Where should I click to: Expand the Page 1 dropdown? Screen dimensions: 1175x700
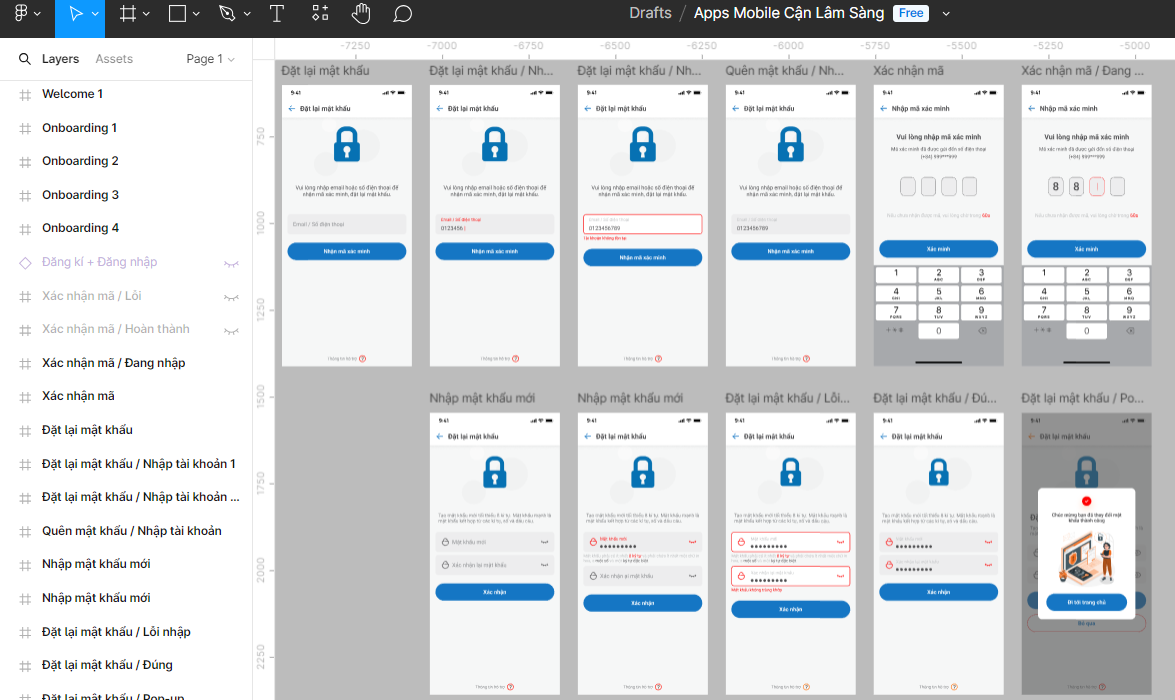pyautogui.click(x=210, y=59)
